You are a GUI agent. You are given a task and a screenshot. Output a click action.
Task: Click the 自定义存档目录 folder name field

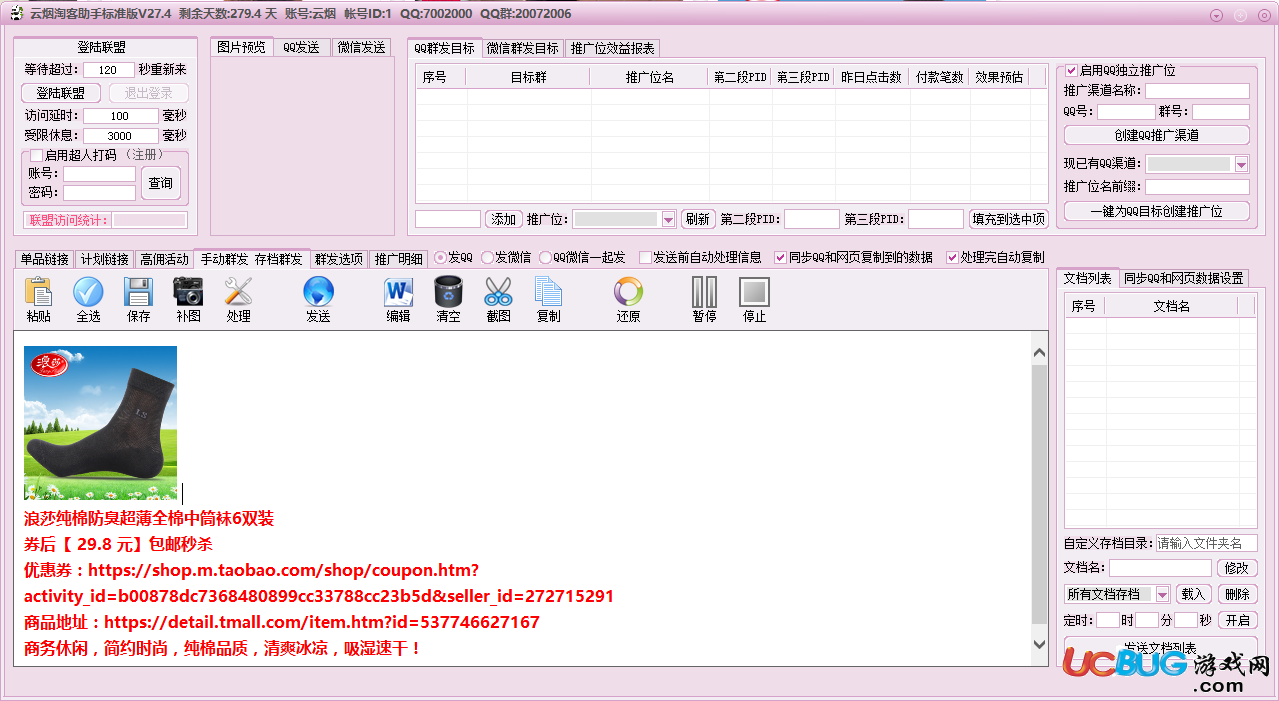click(x=1206, y=543)
